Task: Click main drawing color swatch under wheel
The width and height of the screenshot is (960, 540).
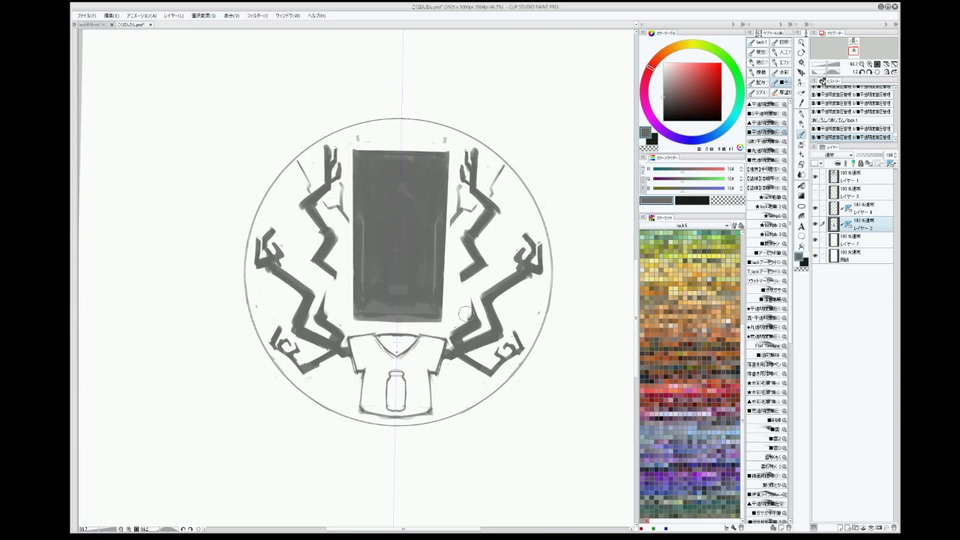Action: click(x=645, y=133)
